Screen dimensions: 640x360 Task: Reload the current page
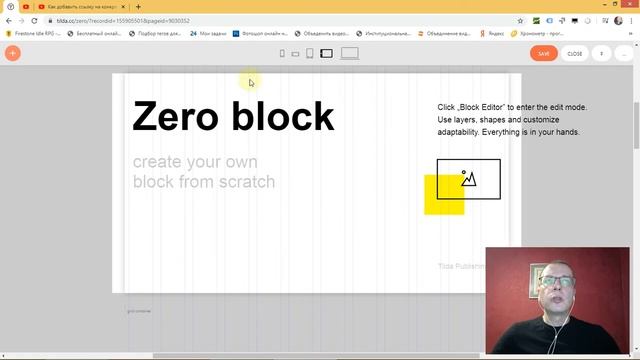click(34, 21)
